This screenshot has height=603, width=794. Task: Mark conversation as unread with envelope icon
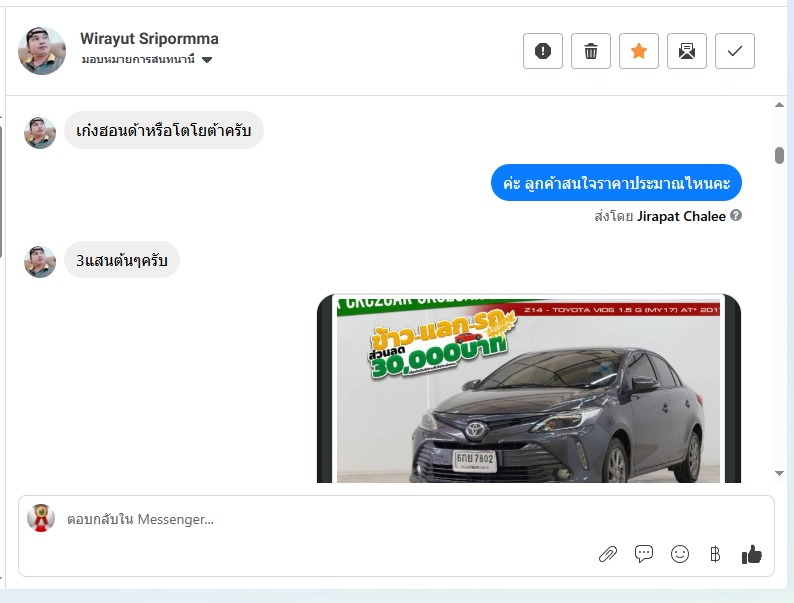tap(687, 51)
